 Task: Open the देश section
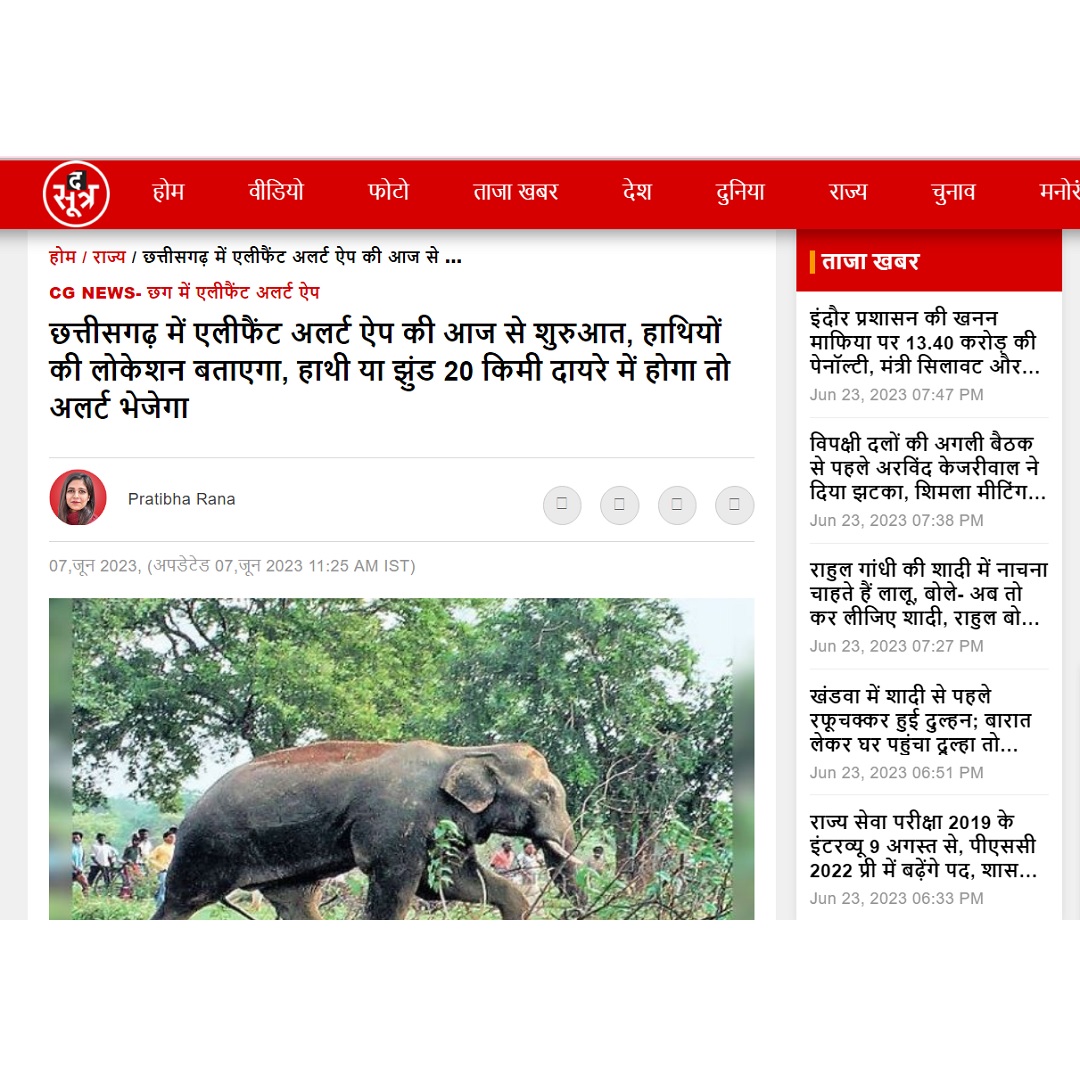(x=636, y=191)
